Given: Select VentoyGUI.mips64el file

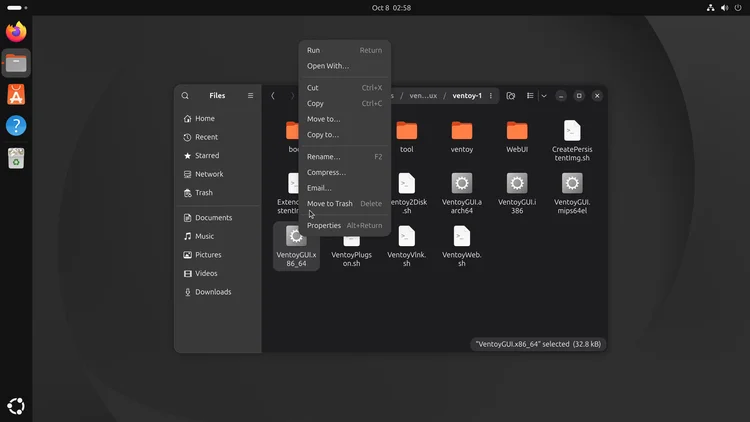Looking at the screenshot, I should tap(572, 193).
